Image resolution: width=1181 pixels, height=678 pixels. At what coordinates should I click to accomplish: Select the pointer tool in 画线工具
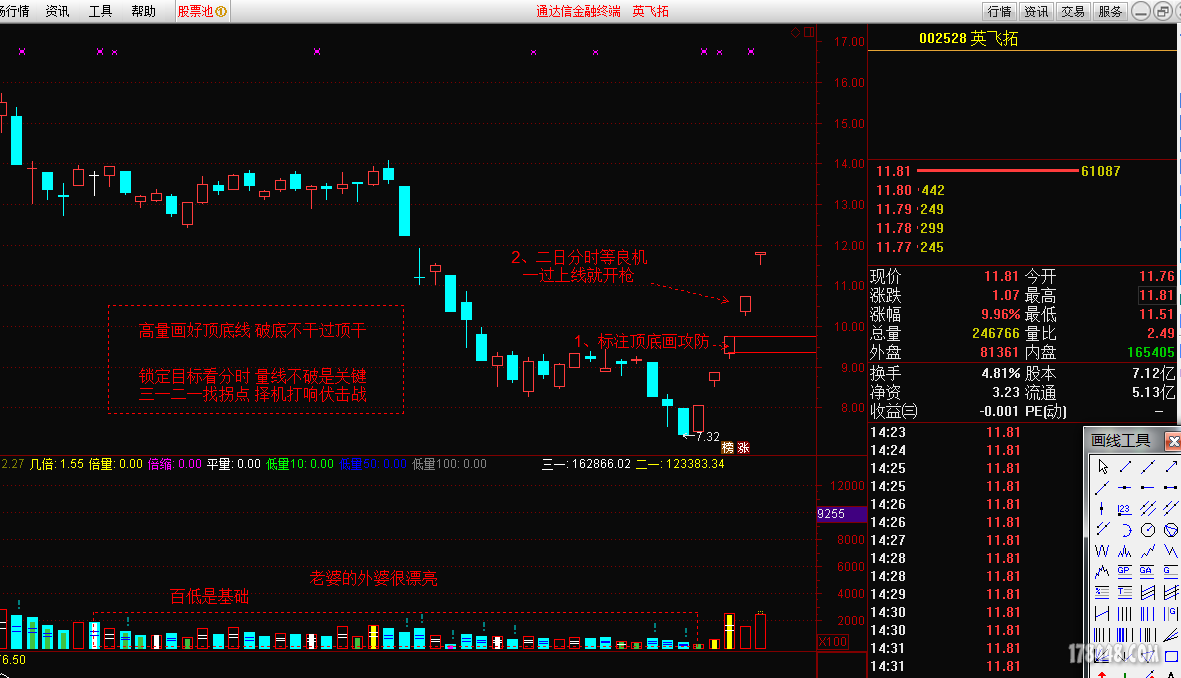tap(1102, 466)
